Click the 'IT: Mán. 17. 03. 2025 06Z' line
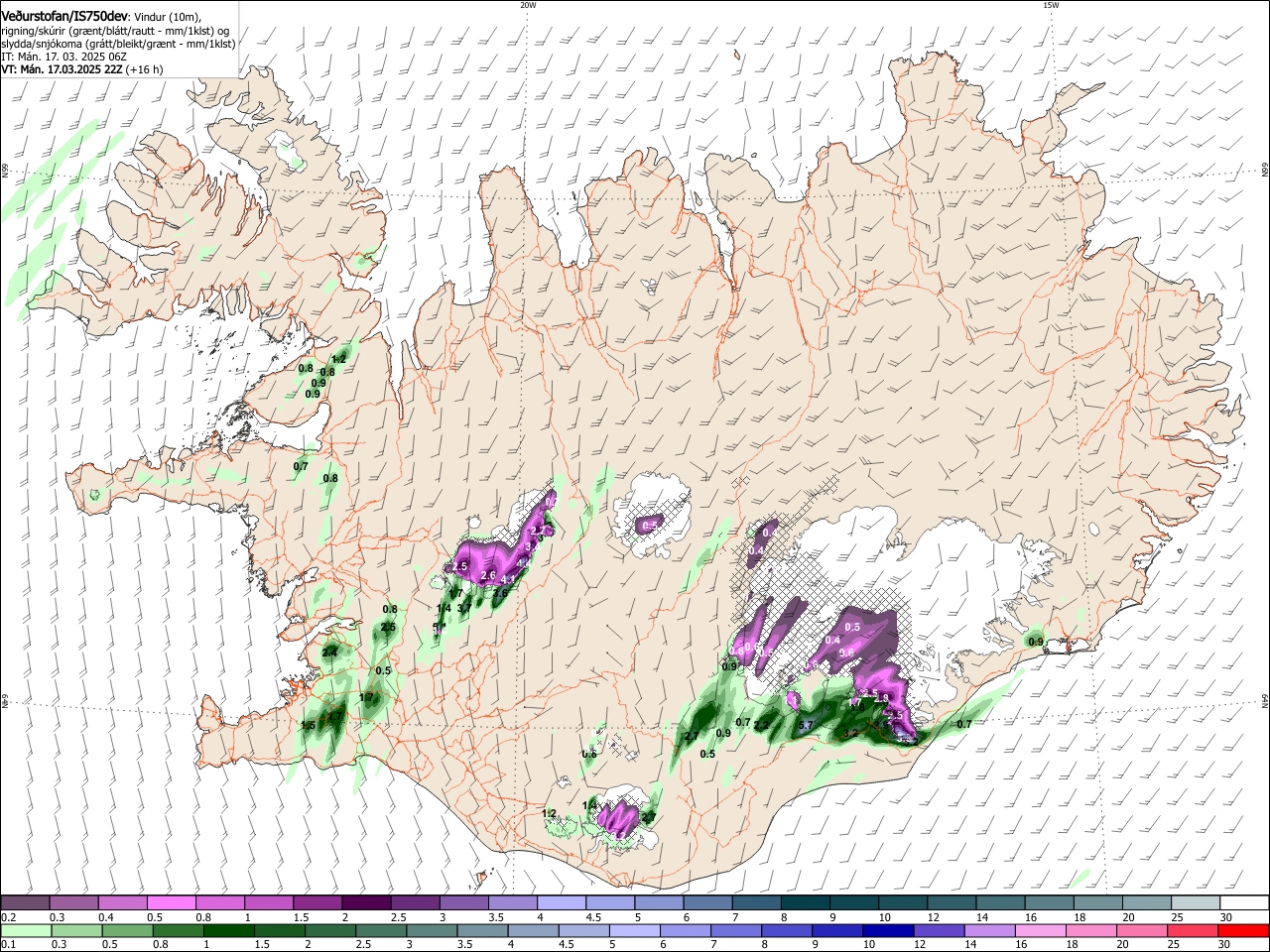The height and width of the screenshot is (952, 1270). point(63,57)
